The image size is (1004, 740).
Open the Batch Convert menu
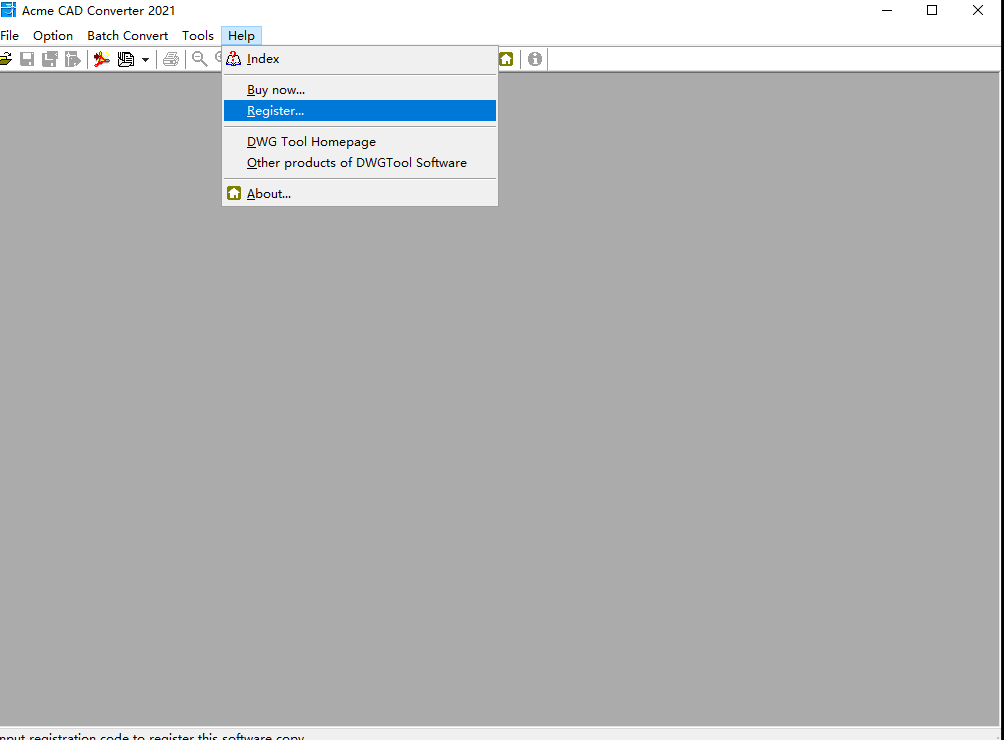[127, 36]
